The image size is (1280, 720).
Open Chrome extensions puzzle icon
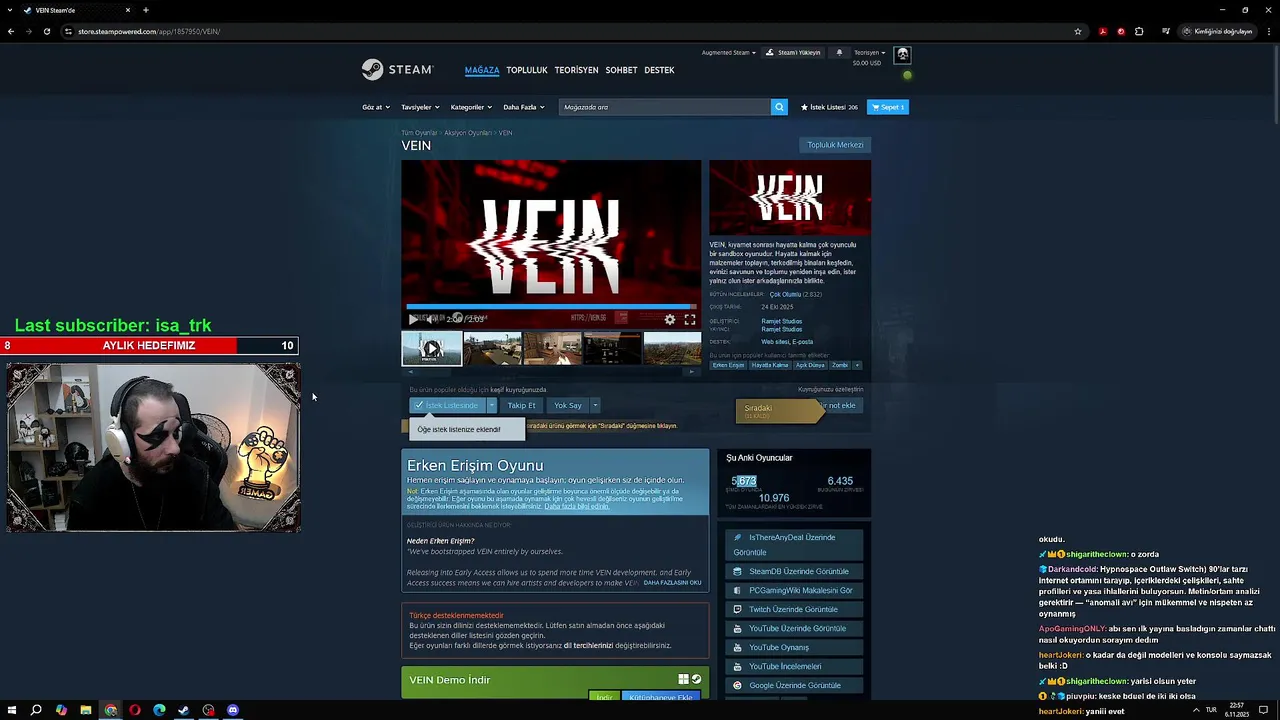click(x=1139, y=31)
